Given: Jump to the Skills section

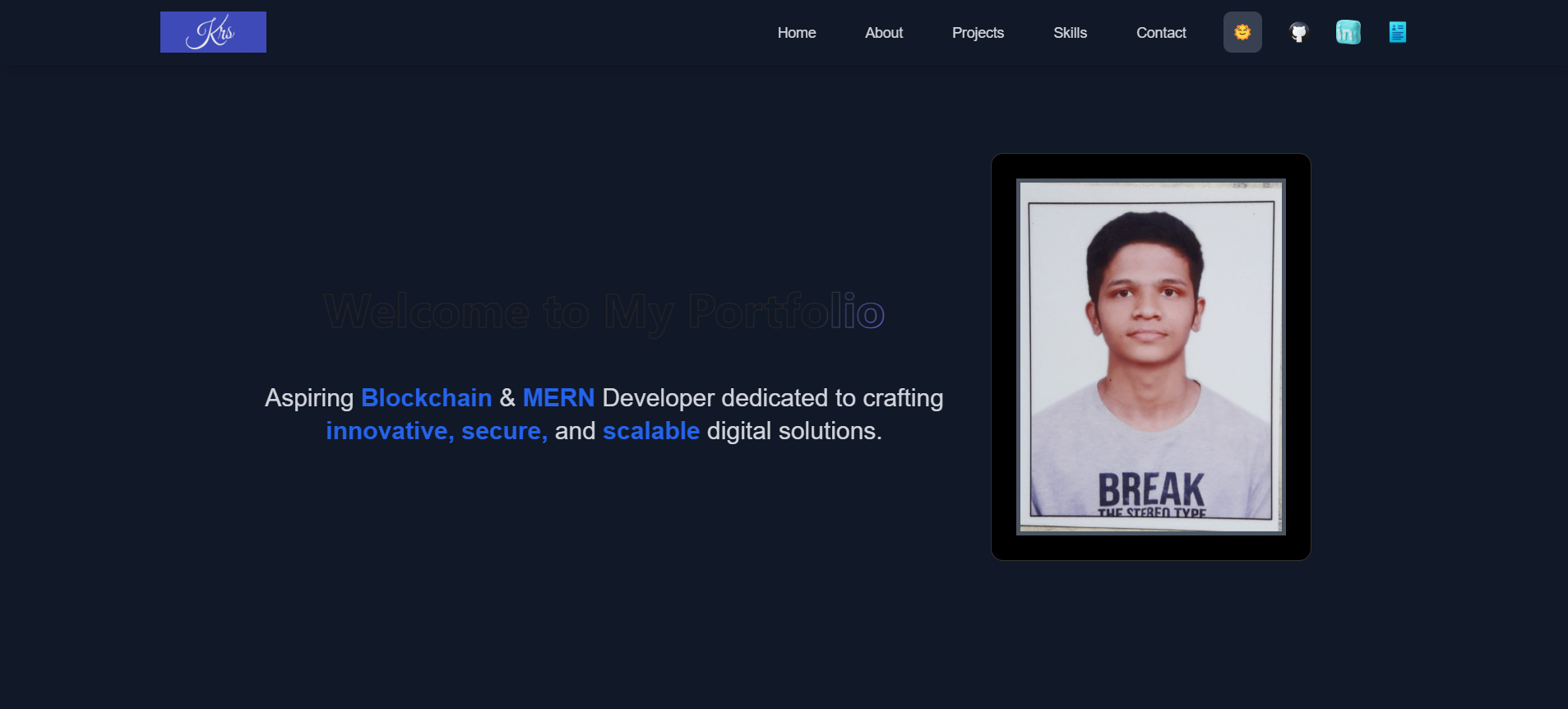Looking at the screenshot, I should tap(1070, 33).
